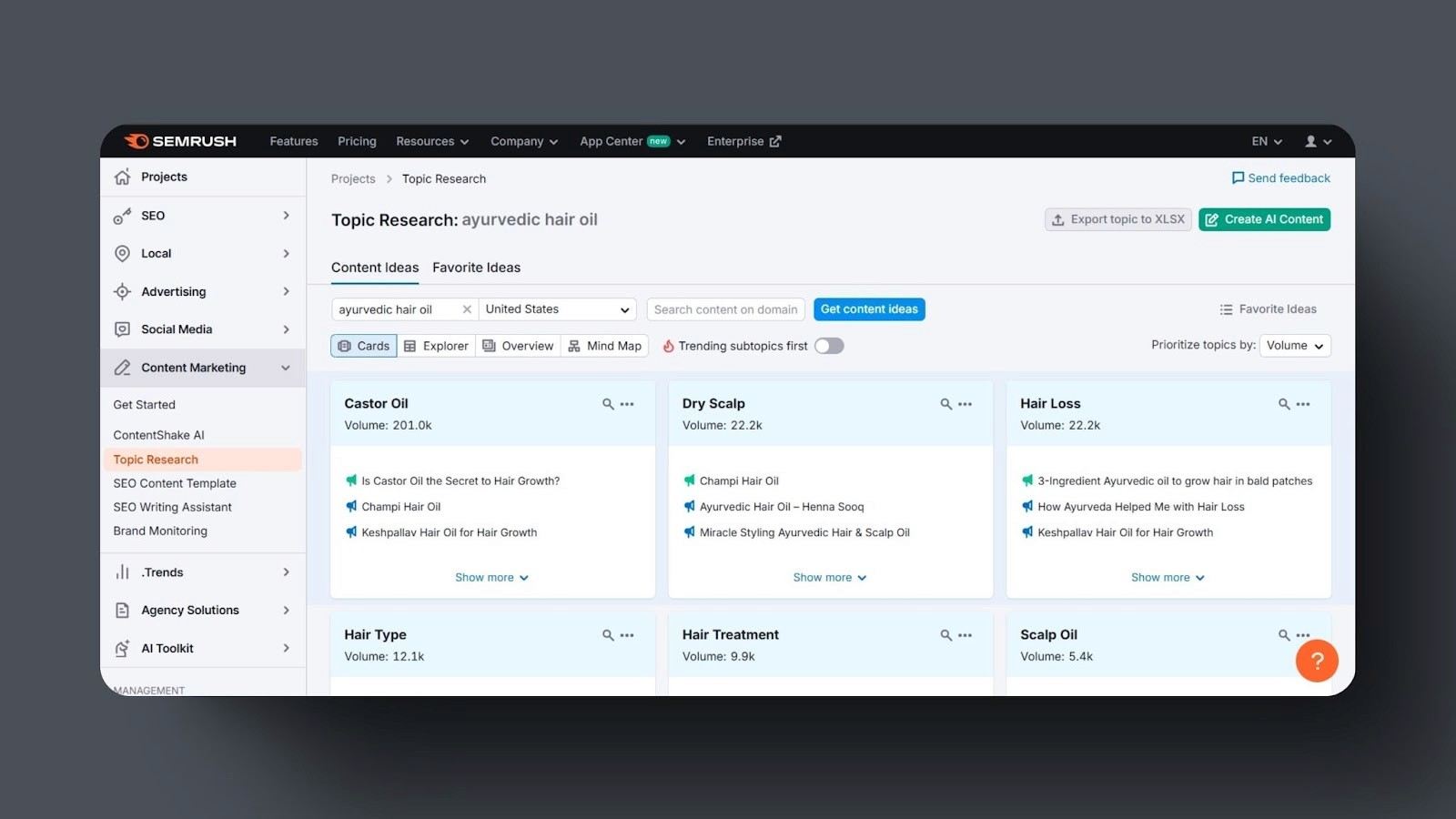Select the Overview view

(518, 346)
